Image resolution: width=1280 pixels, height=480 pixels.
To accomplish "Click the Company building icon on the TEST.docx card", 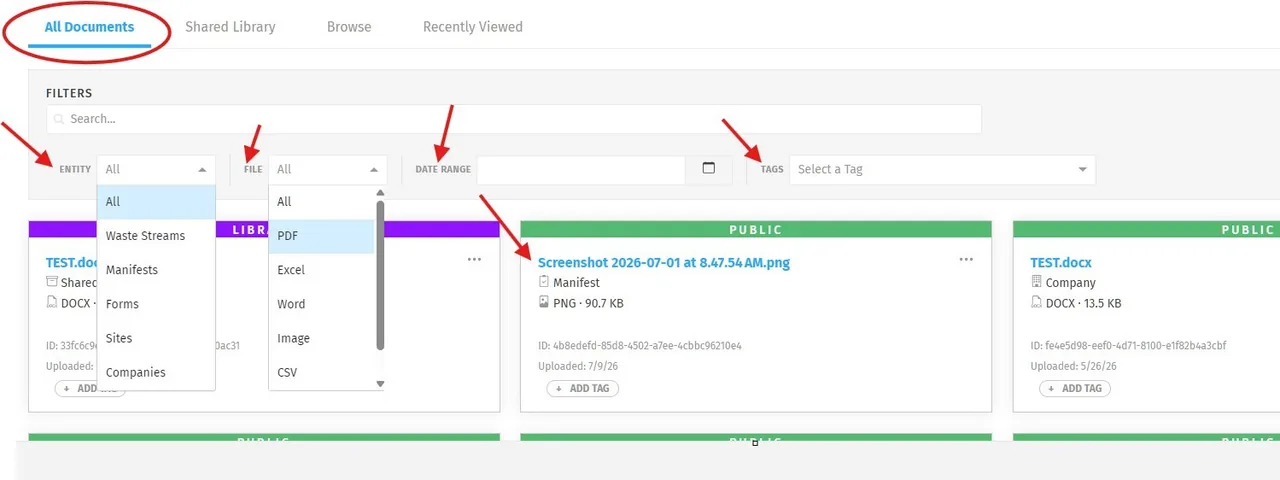I will 1036,283.
